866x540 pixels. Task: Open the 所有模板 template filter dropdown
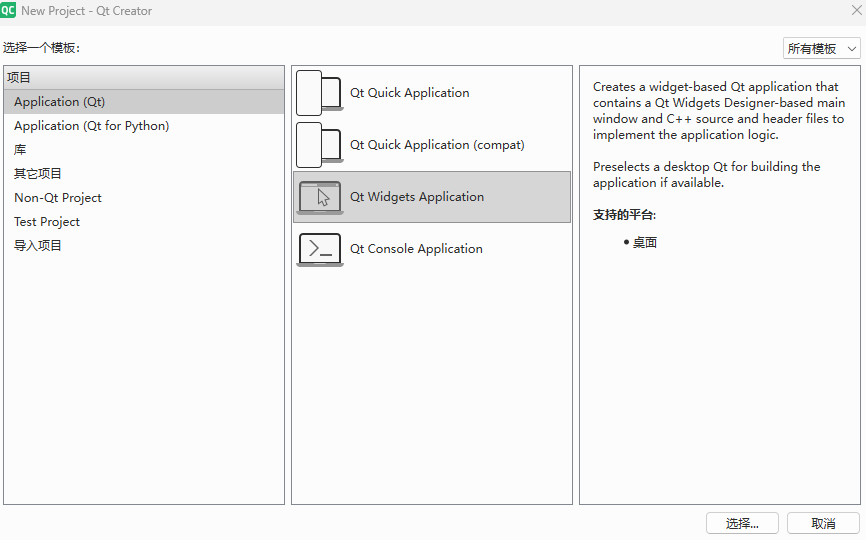point(821,49)
